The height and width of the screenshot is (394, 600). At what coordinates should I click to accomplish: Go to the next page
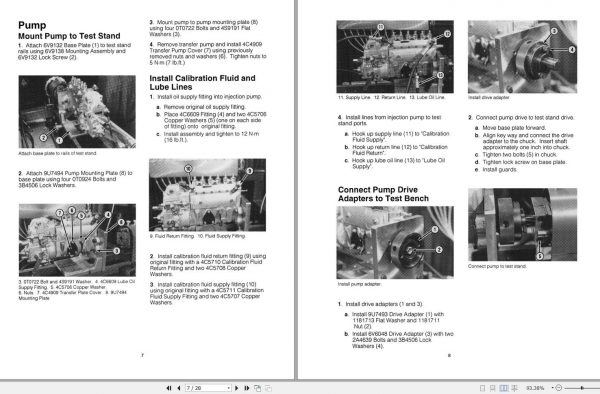point(236,388)
